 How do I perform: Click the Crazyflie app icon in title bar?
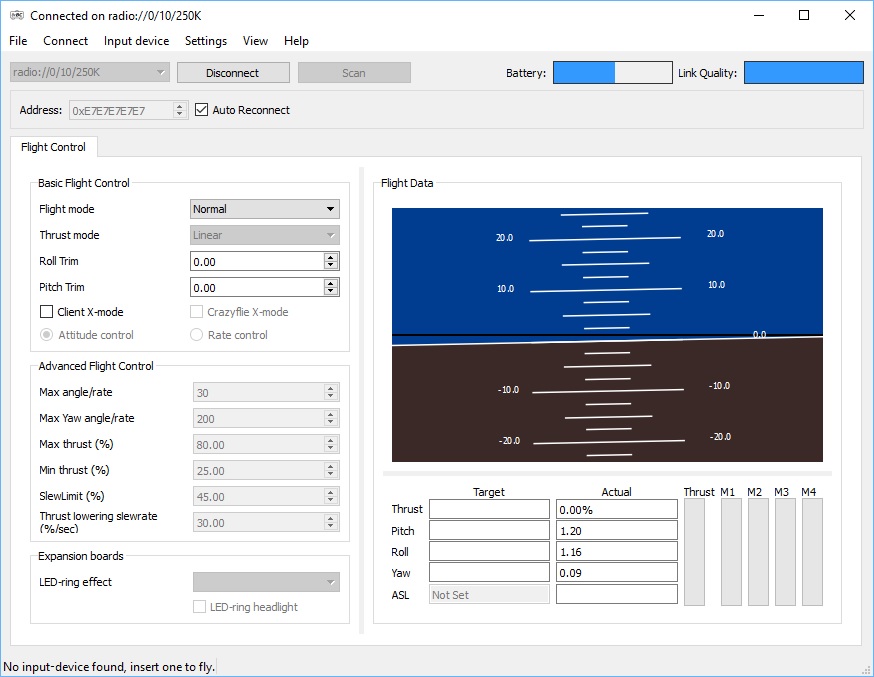(x=16, y=15)
